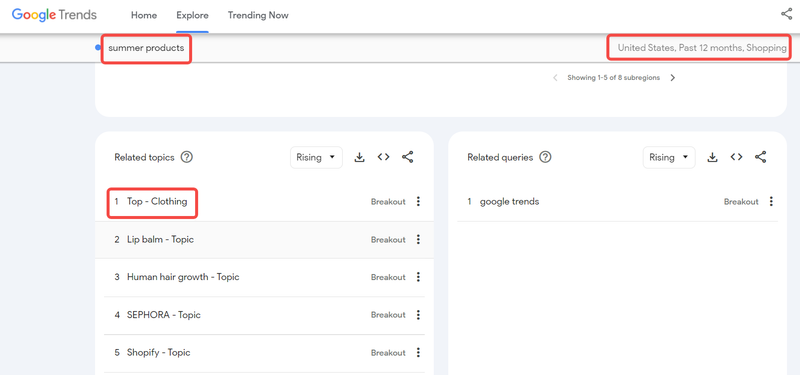Open Related queries help icon
The image size is (800, 375).
coord(545,157)
